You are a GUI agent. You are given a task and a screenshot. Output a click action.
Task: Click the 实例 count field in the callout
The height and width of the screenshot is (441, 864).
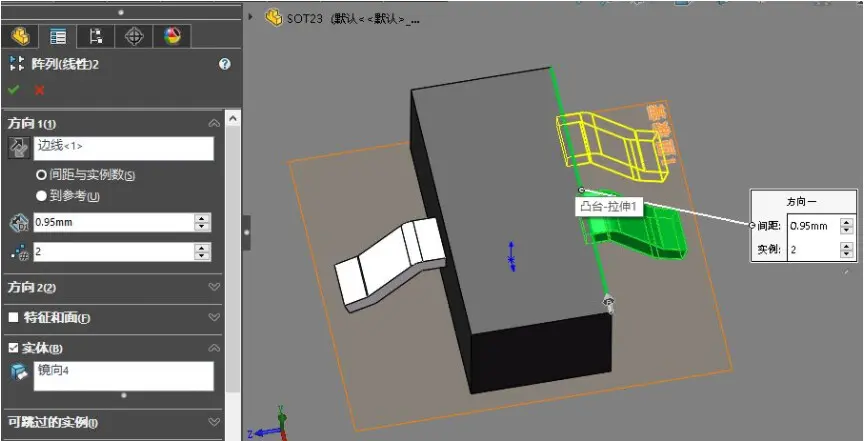pos(813,250)
